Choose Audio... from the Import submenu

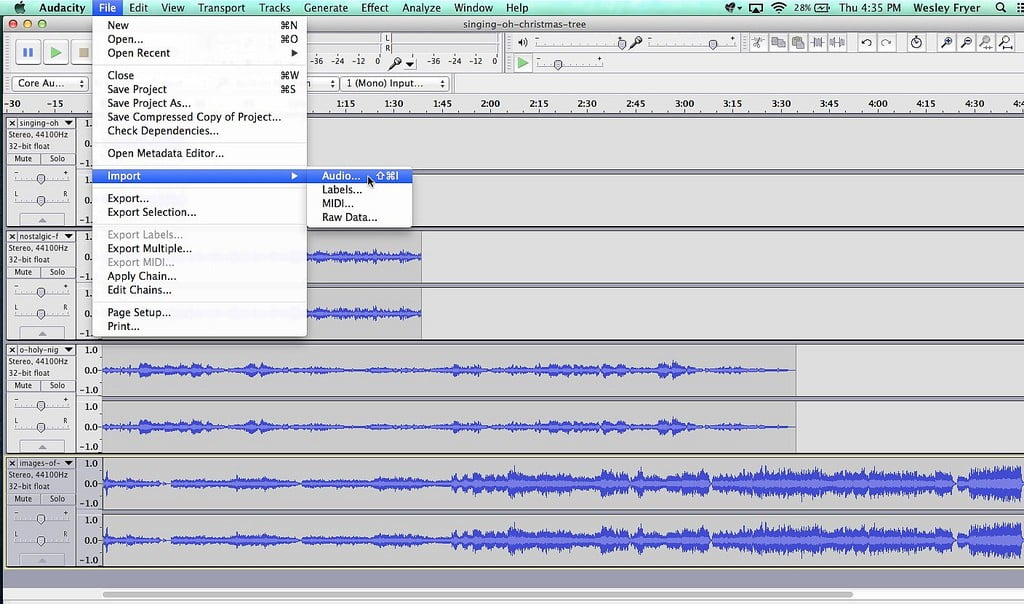coord(359,176)
